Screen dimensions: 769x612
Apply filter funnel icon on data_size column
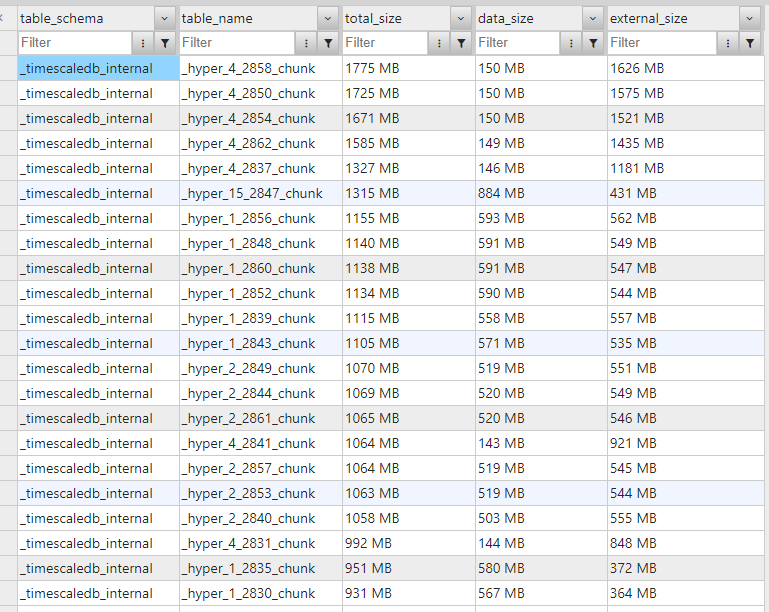coord(593,43)
